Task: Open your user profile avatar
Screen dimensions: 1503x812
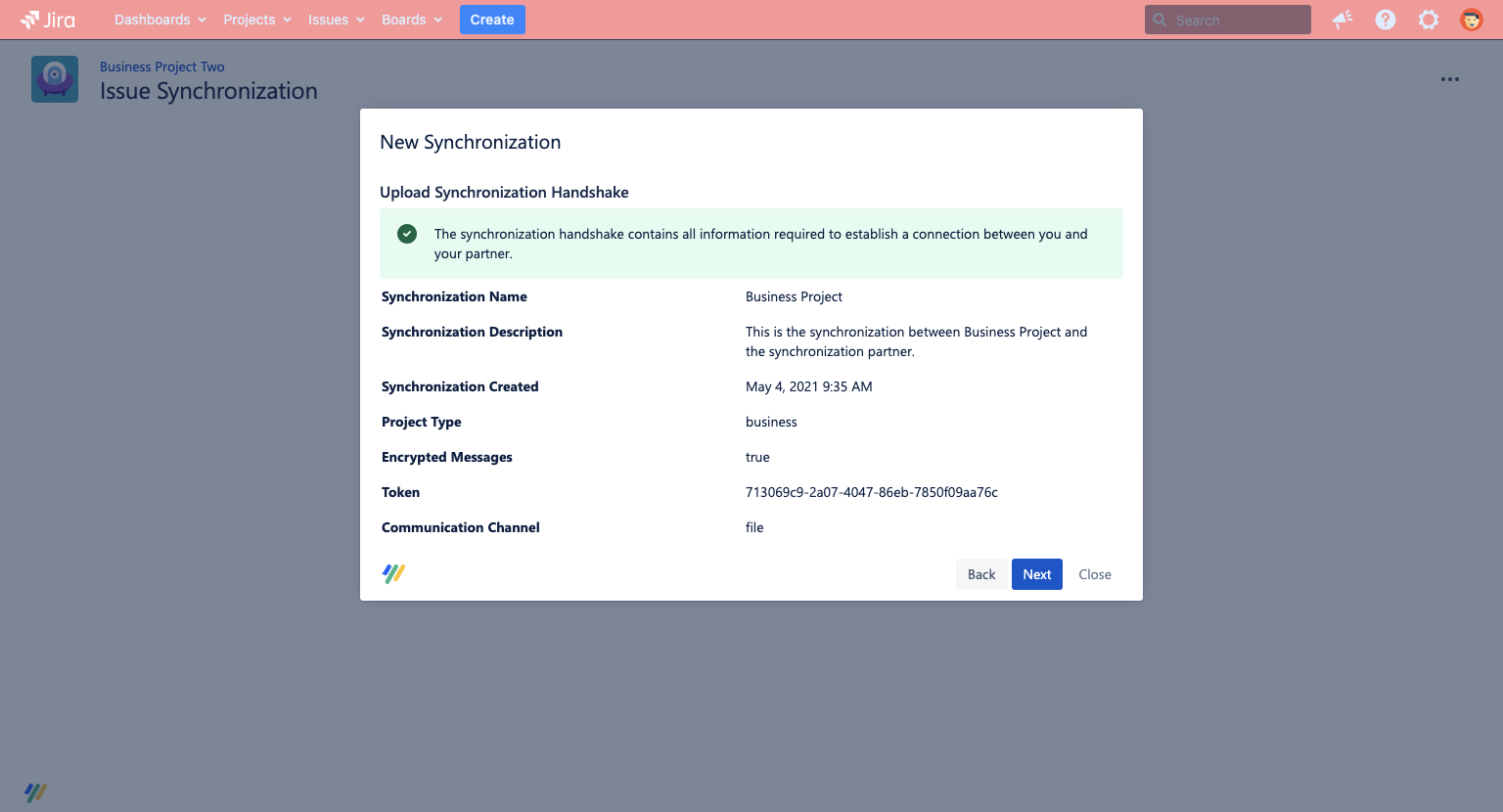Action: pos(1471,20)
